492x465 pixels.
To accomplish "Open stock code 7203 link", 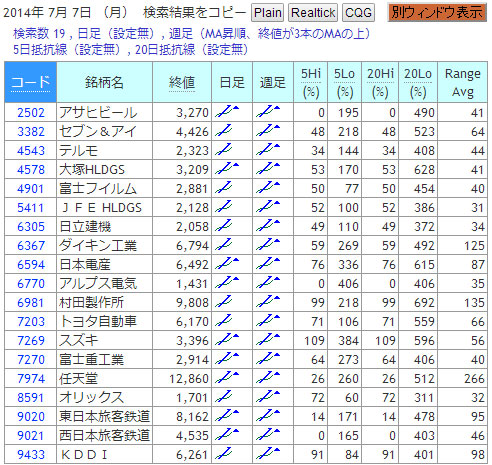I will tap(31, 322).
